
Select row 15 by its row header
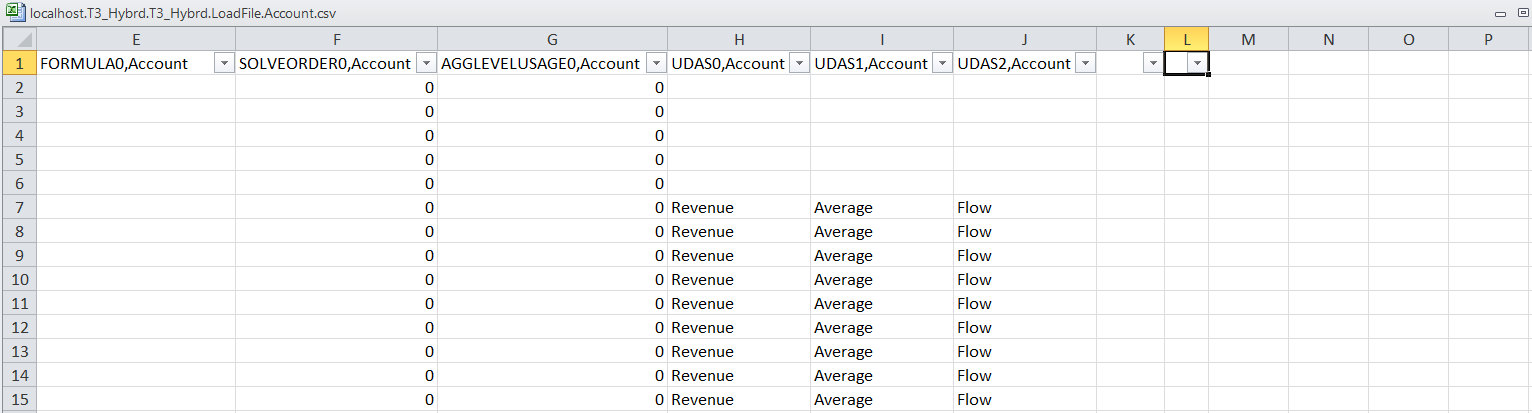click(18, 400)
